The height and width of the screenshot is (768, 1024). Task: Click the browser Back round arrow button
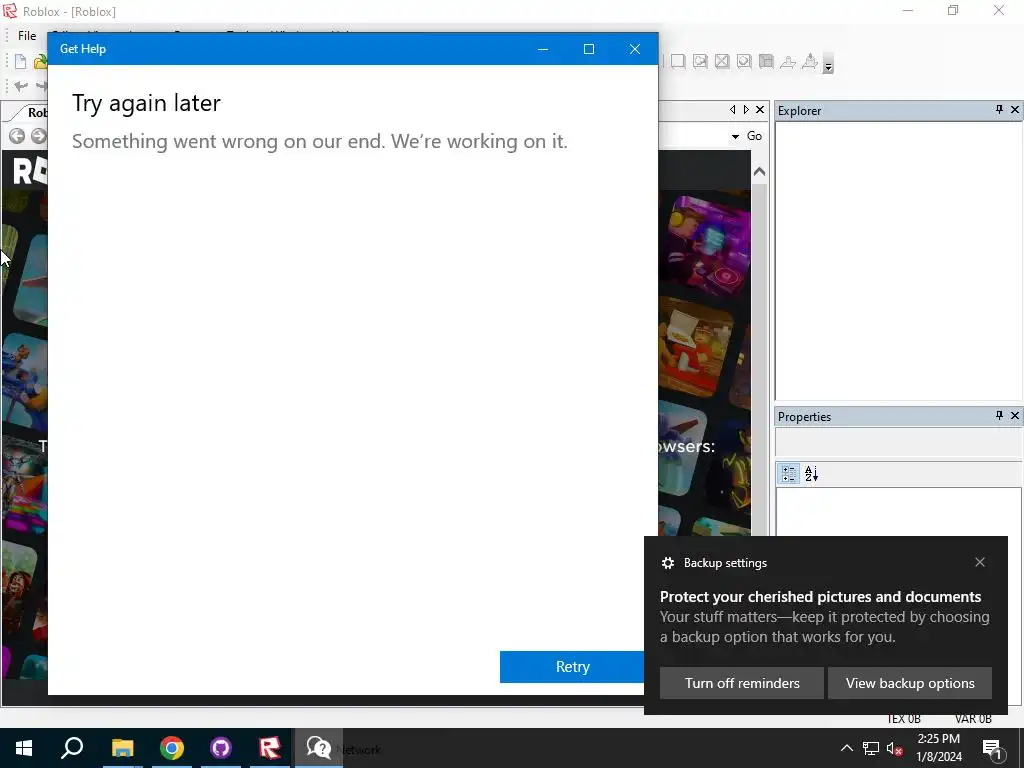[x=17, y=136]
